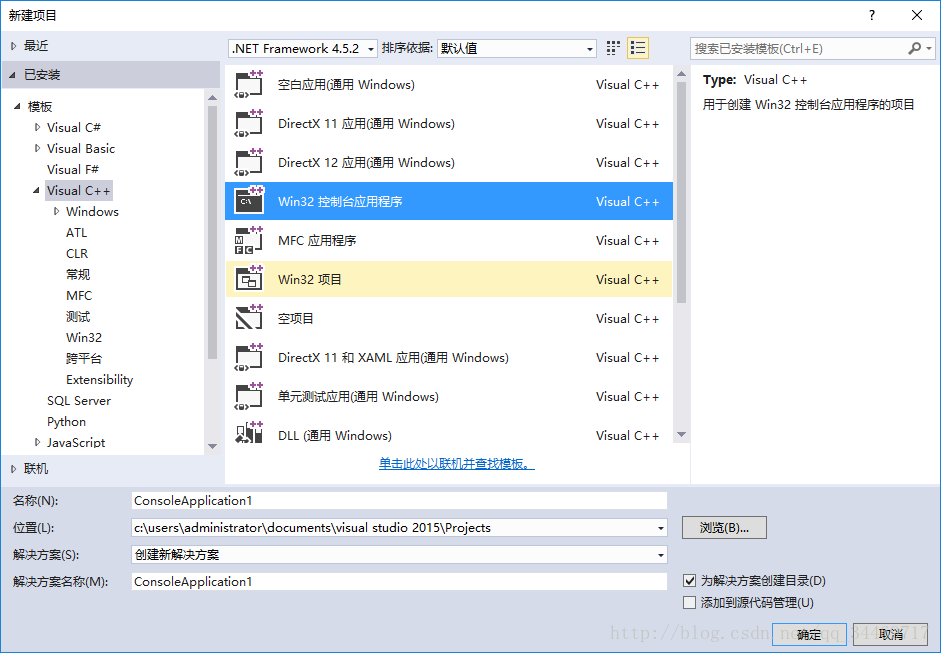941x653 pixels.
Task: Click 取消 to cancel the dialog
Action: click(x=891, y=634)
